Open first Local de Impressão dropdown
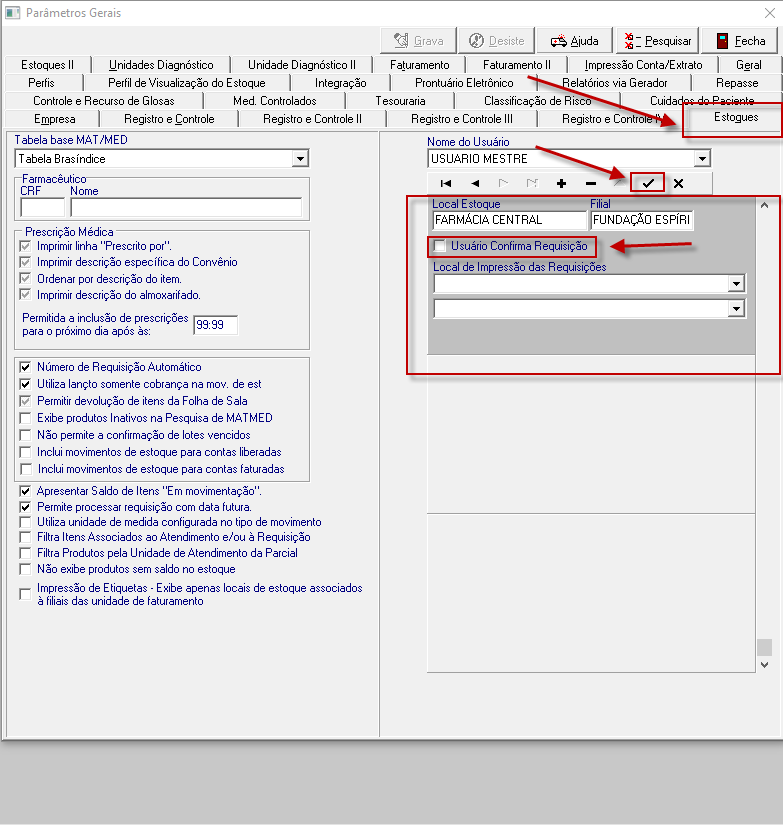The height and width of the screenshot is (826, 783). [736, 284]
